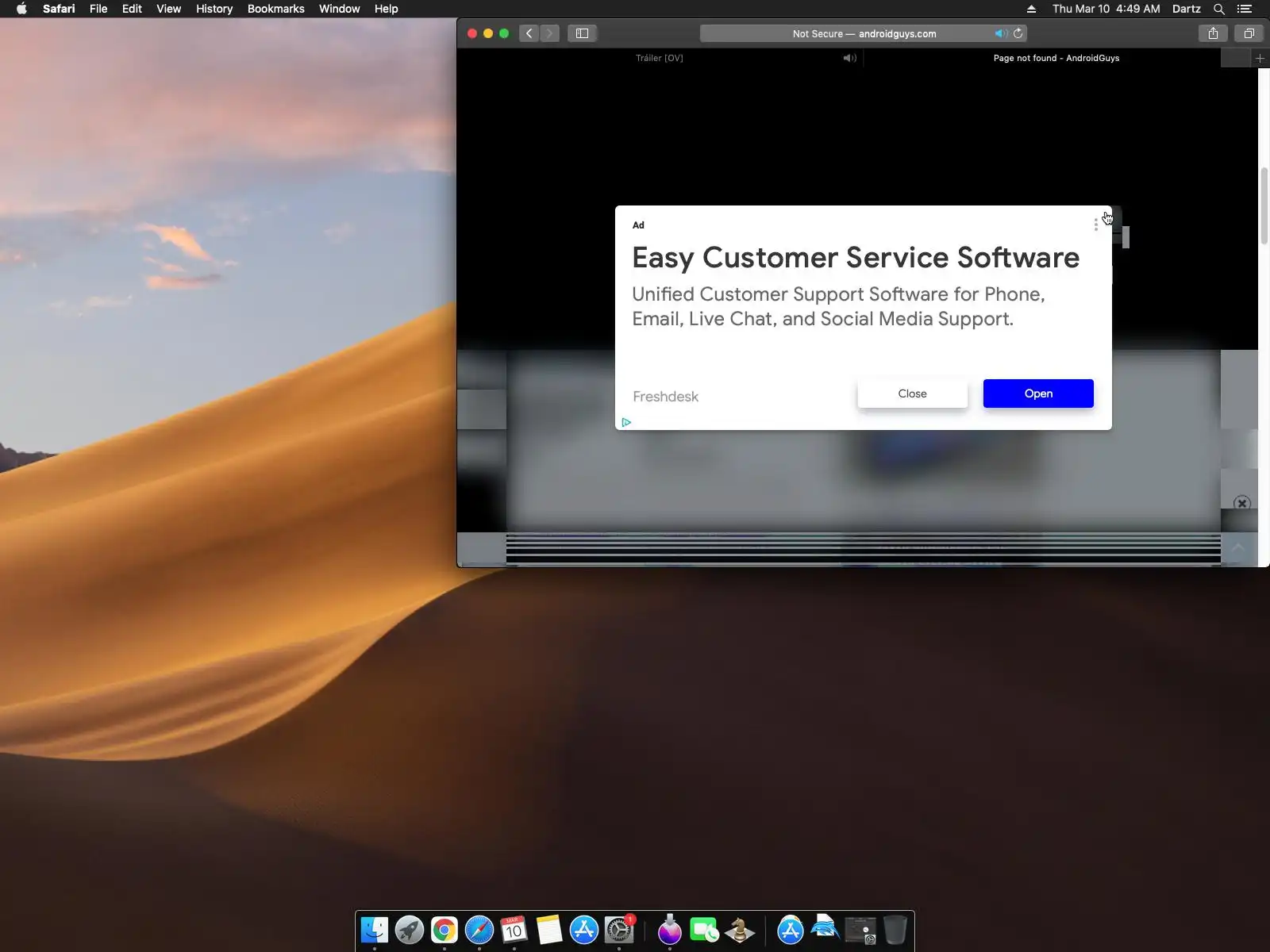Open the Trash from the Dock
Viewport: 1270px width, 952px height.
(x=895, y=930)
